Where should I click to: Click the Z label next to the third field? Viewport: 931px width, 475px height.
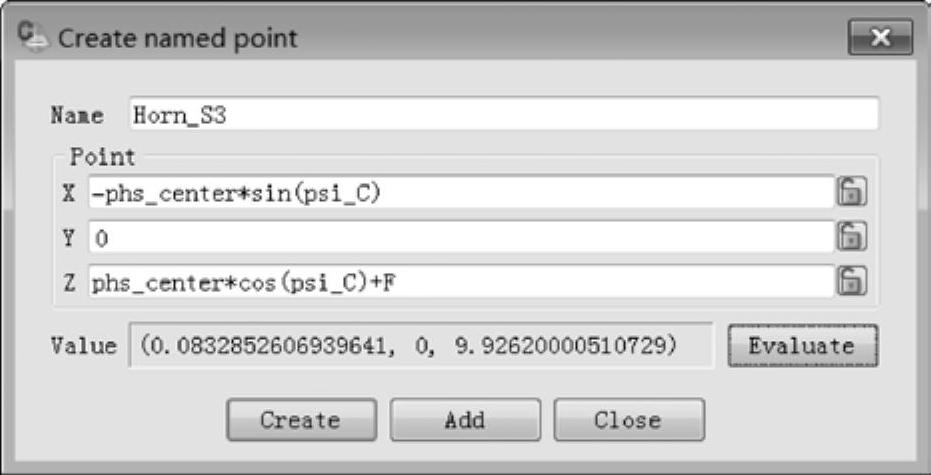click(x=69, y=283)
